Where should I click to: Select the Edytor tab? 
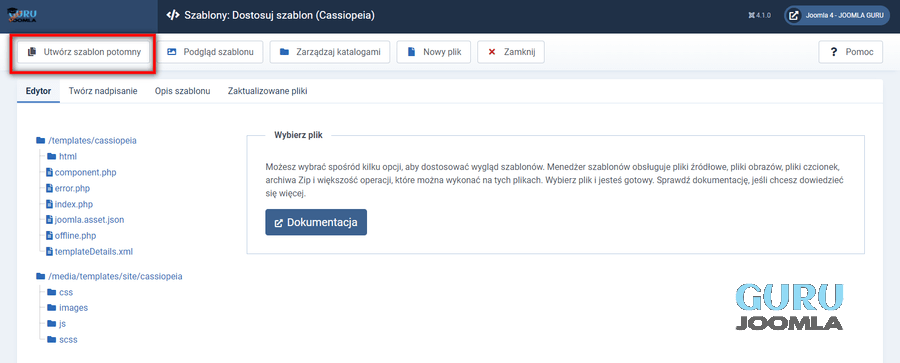point(38,91)
